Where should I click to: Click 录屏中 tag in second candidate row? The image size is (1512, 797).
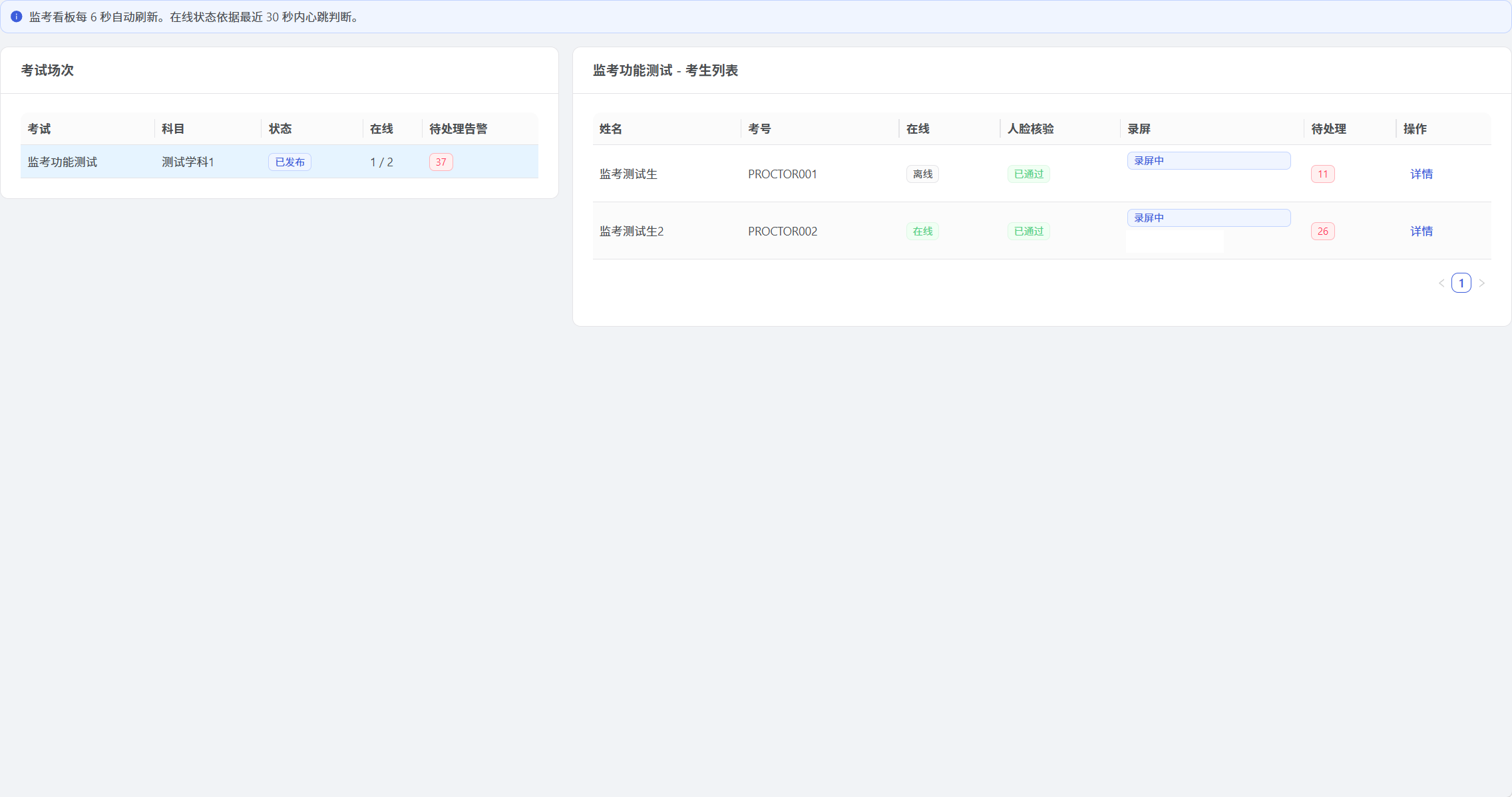point(1209,218)
